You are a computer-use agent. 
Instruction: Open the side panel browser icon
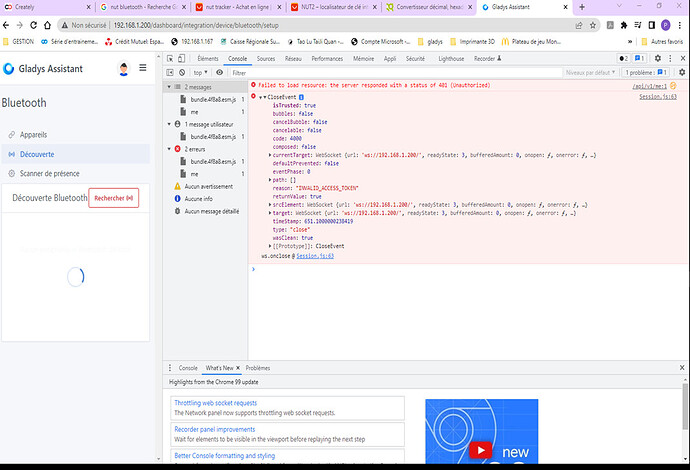[x=652, y=26]
